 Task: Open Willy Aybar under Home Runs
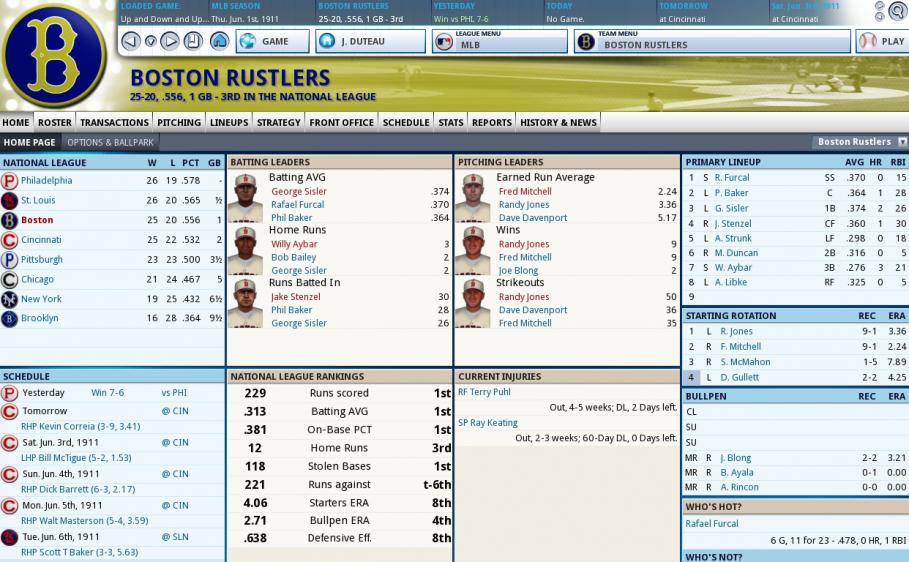[x=294, y=244]
